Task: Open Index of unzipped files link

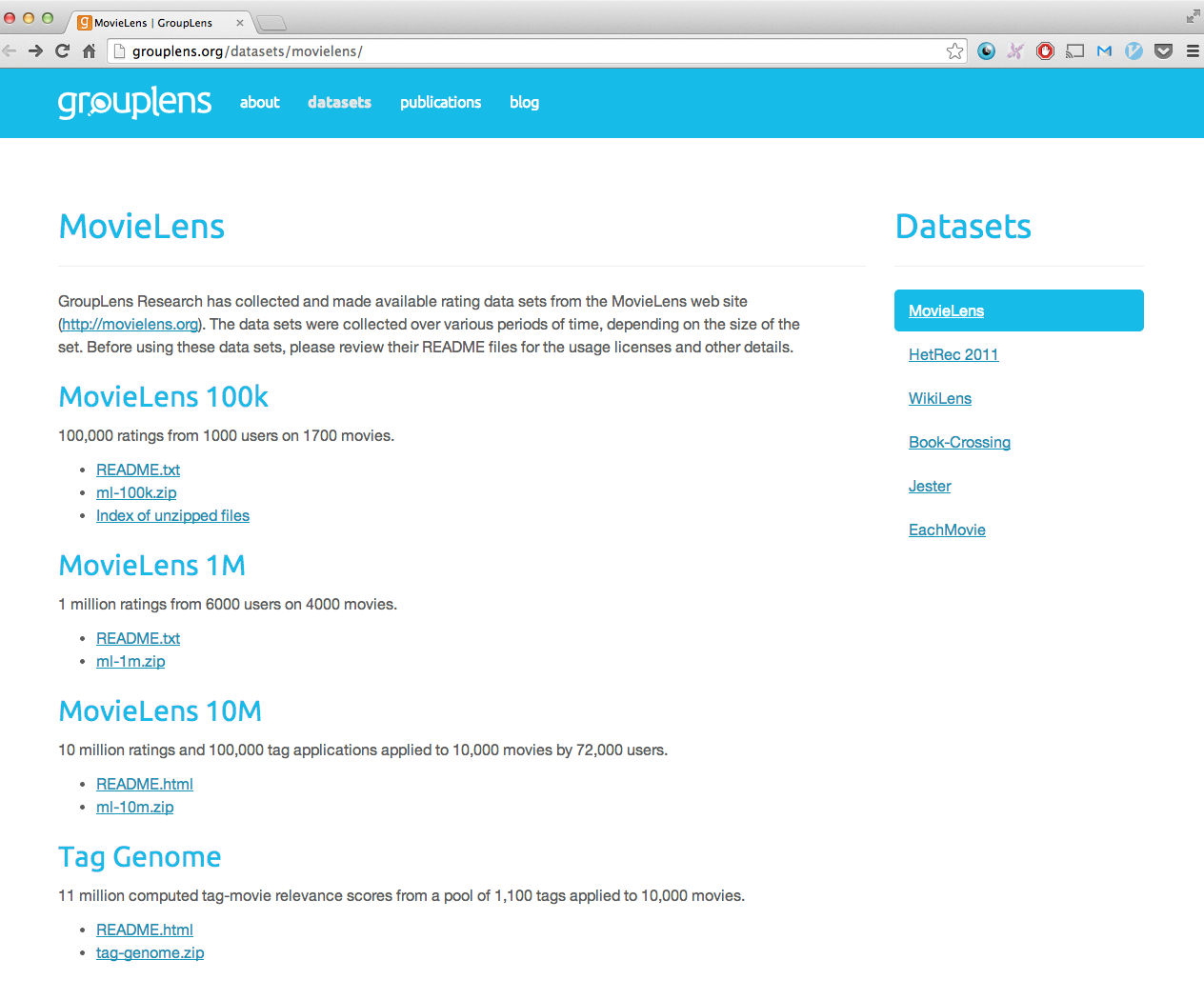Action: point(172,515)
